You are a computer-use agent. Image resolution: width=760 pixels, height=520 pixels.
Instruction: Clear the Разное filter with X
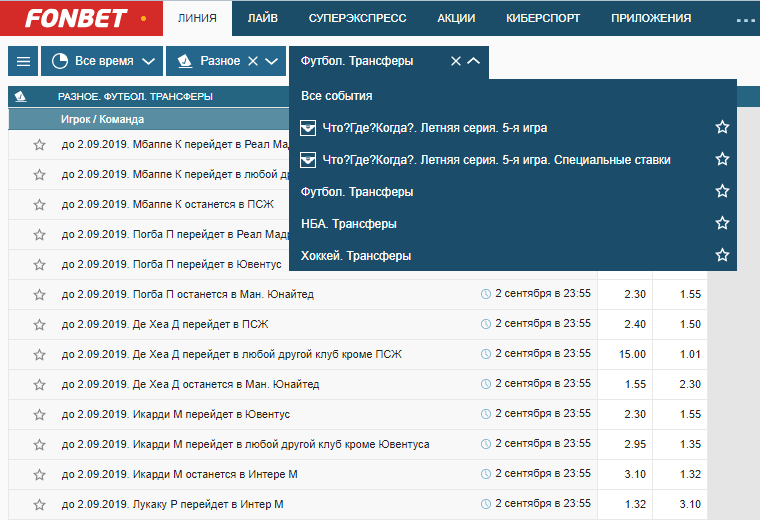click(253, 61)
